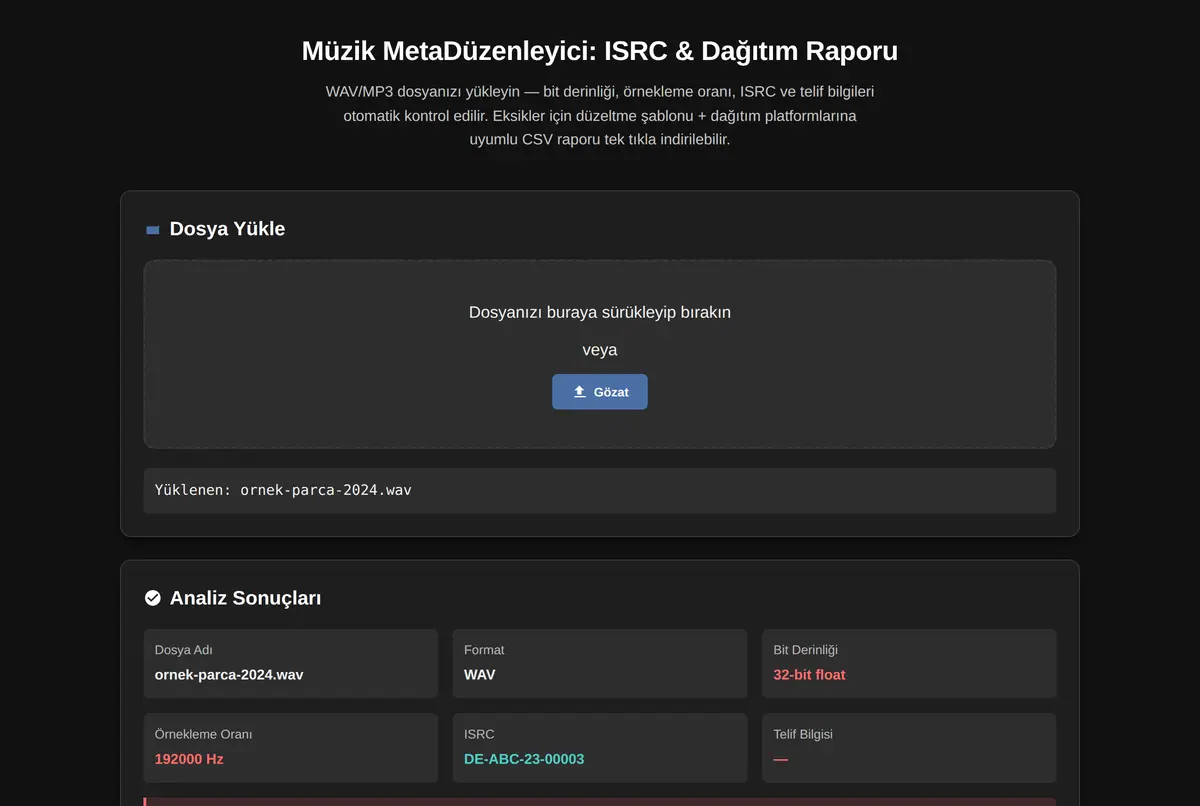Select the 'Yüklenen: ornek-parca-2024.wav' status line

[600, 491]
